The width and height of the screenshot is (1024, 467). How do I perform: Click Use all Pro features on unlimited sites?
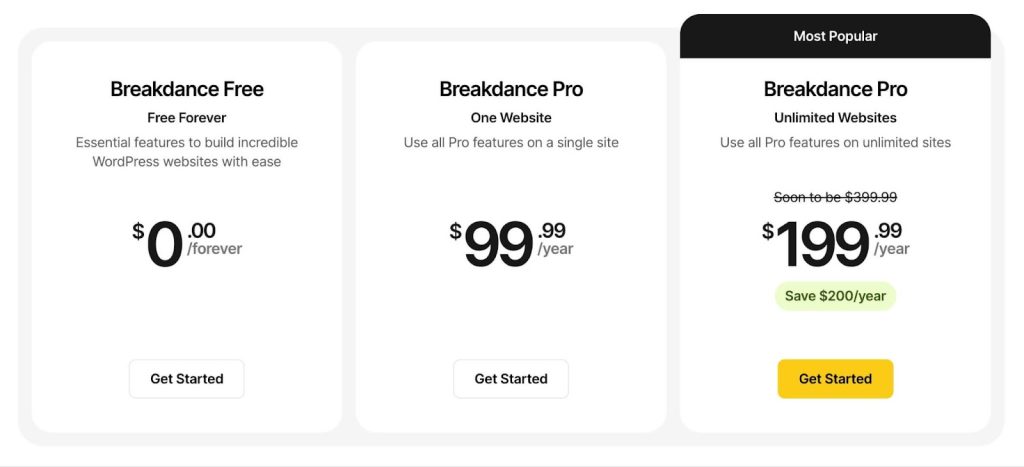[x=835, y=142]
